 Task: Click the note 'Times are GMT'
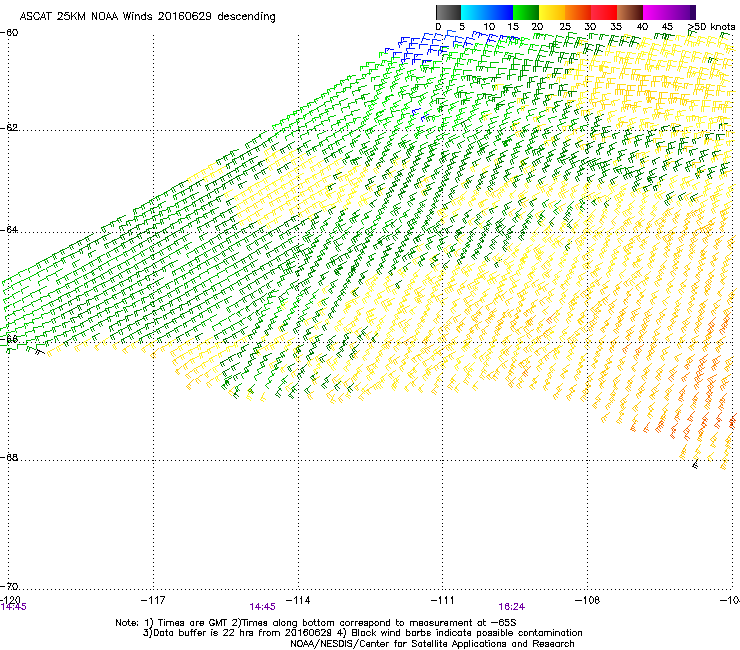pos(191,623)
